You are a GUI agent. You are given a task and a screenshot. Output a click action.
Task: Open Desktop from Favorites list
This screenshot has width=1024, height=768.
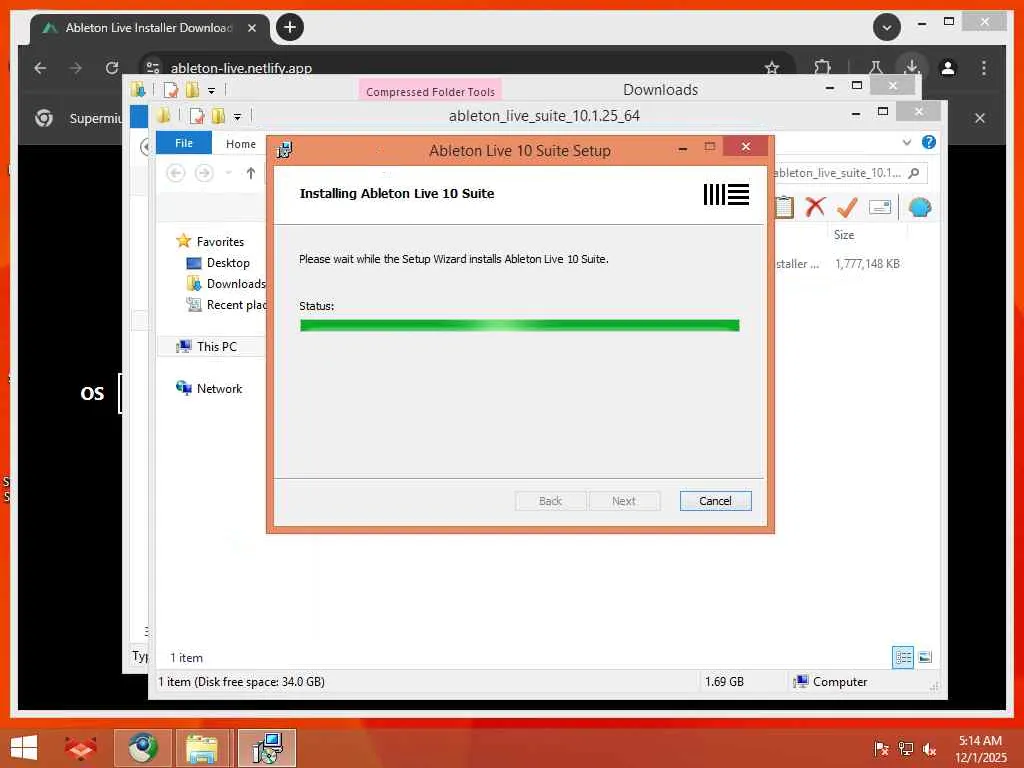point(228,263)
